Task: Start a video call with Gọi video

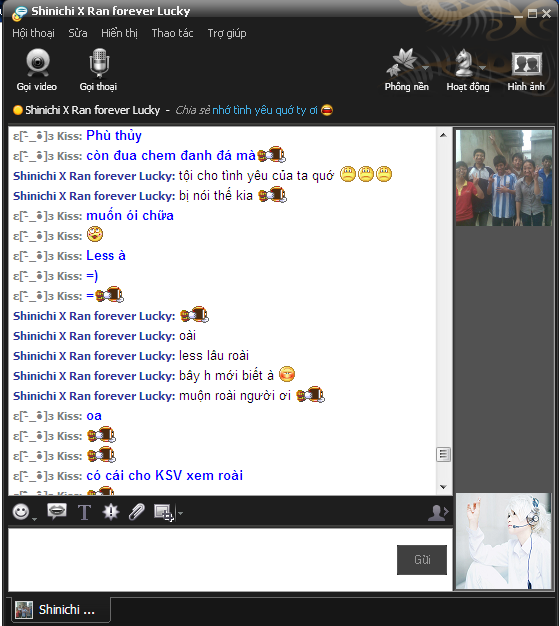Action: [37, 69]
